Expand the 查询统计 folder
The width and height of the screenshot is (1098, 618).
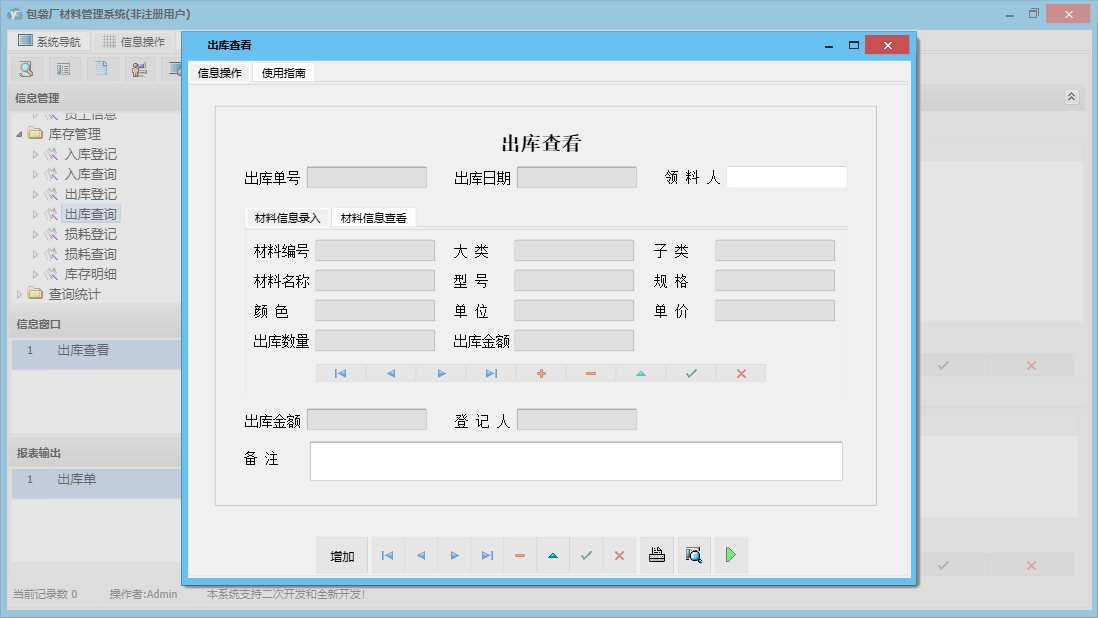pyautogui.click(x=19, y=294)
